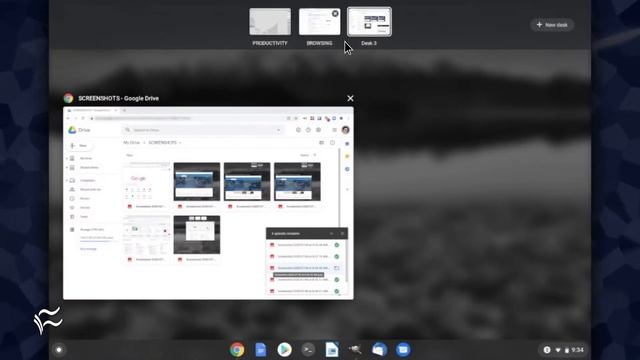Add a New desk
The image size is (640, 360).
click(x=552, y=25)
